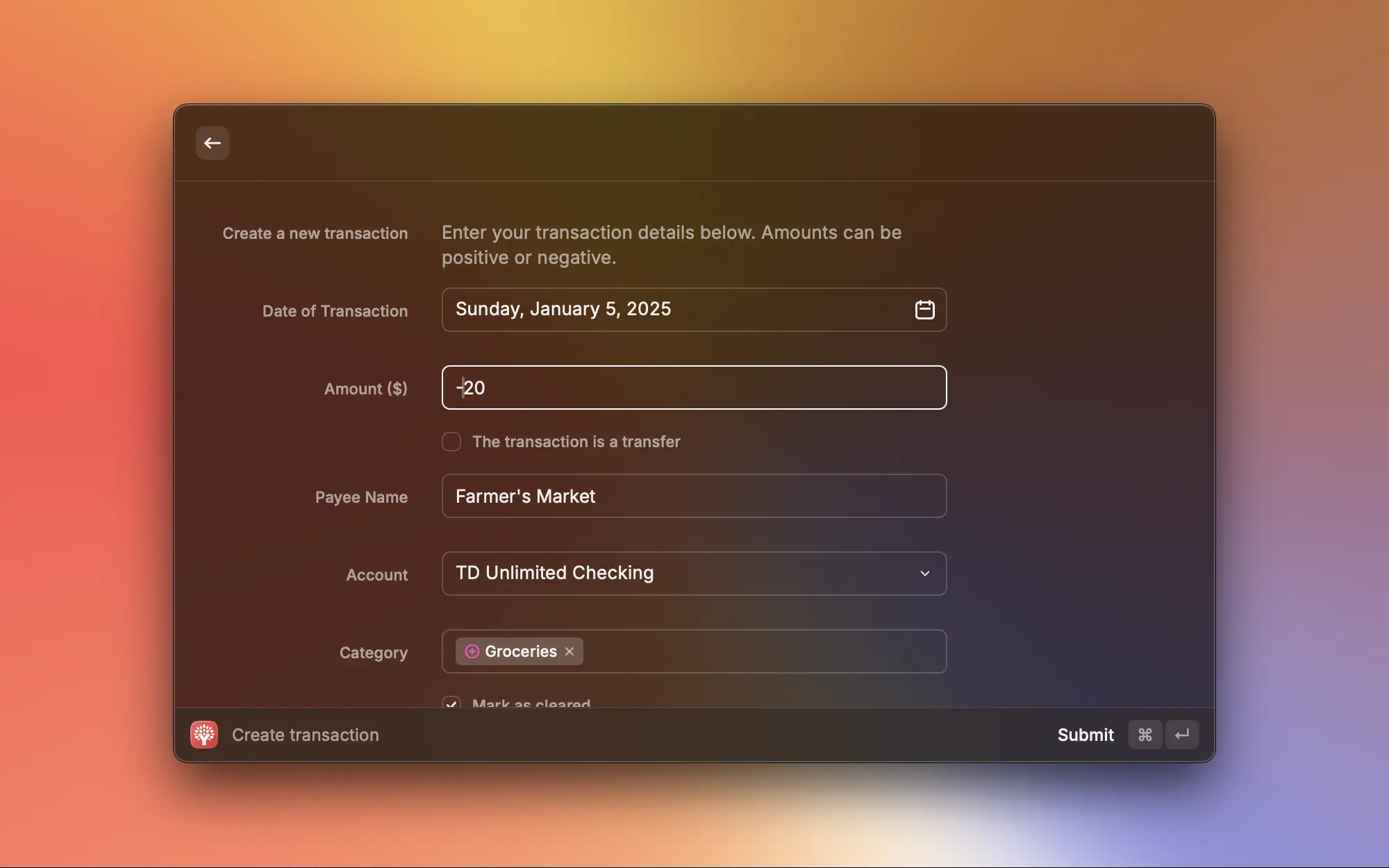Focus the Amount field showing -20
The height and width of the screenshot is (868, 1389).
694,387
